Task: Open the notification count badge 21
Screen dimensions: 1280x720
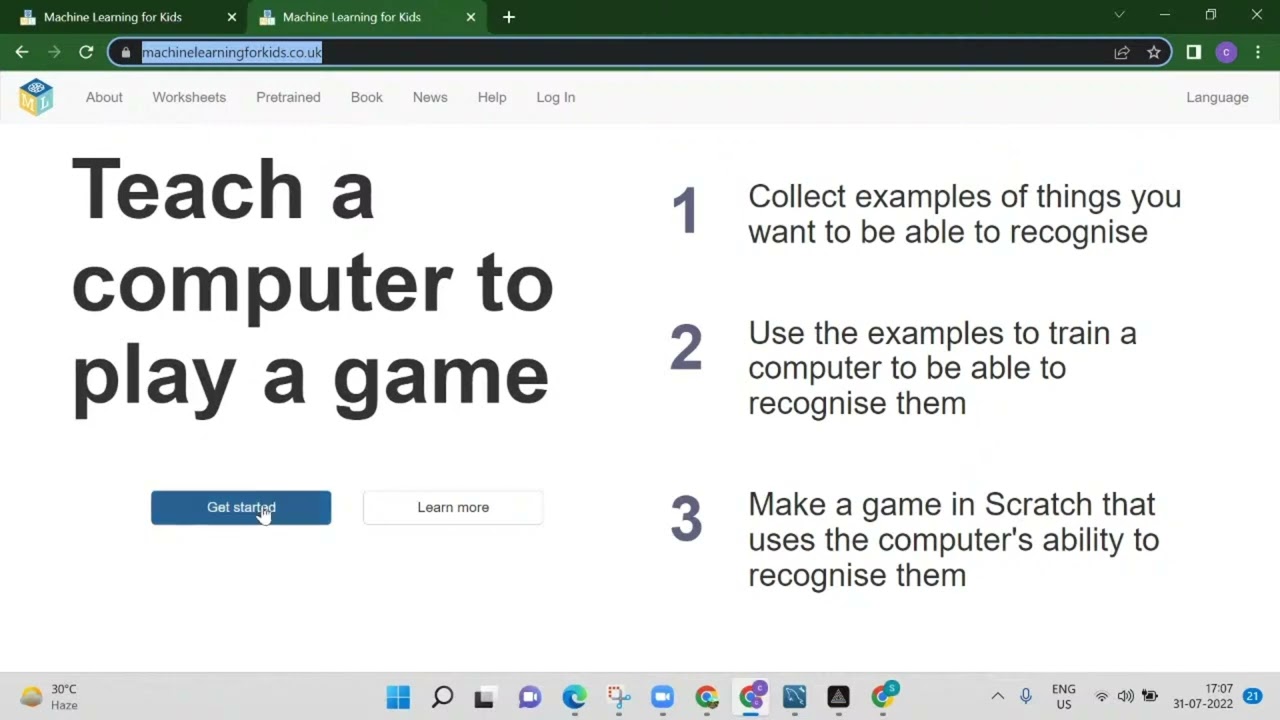Action: pyautogui.click(x=1252, y=696)
